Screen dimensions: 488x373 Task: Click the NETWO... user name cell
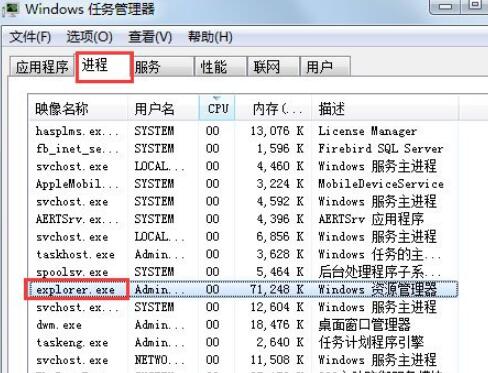(x=159, y=360)
